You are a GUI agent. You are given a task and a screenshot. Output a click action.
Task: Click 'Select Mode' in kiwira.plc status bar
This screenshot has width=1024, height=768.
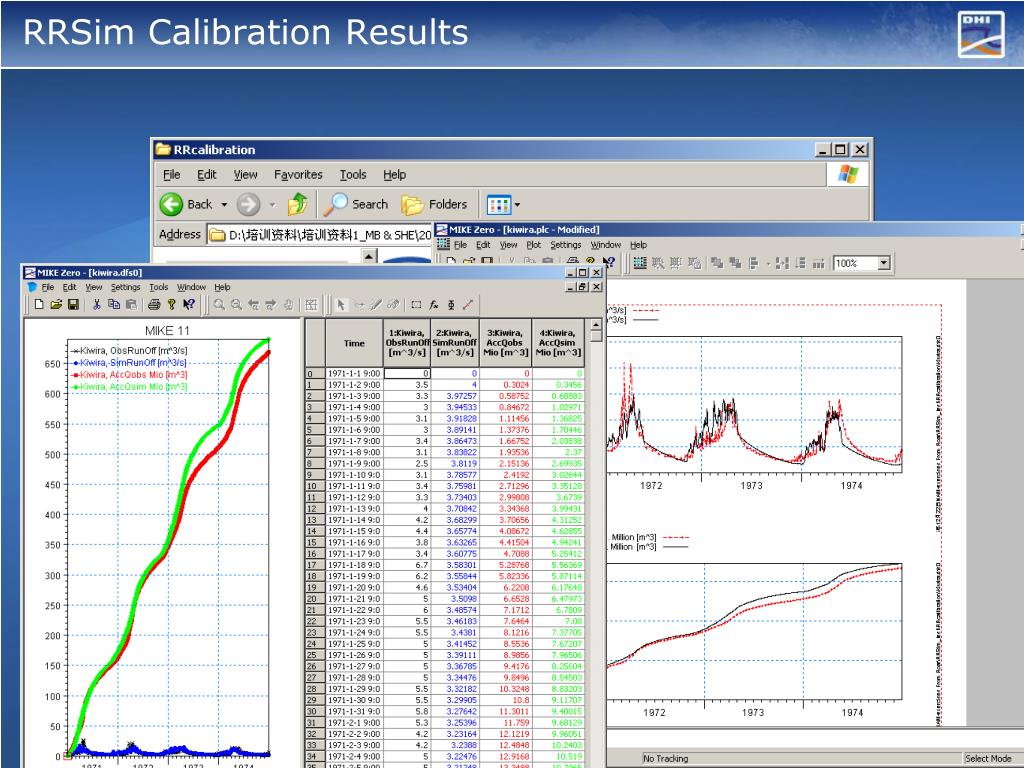[988, 758]
